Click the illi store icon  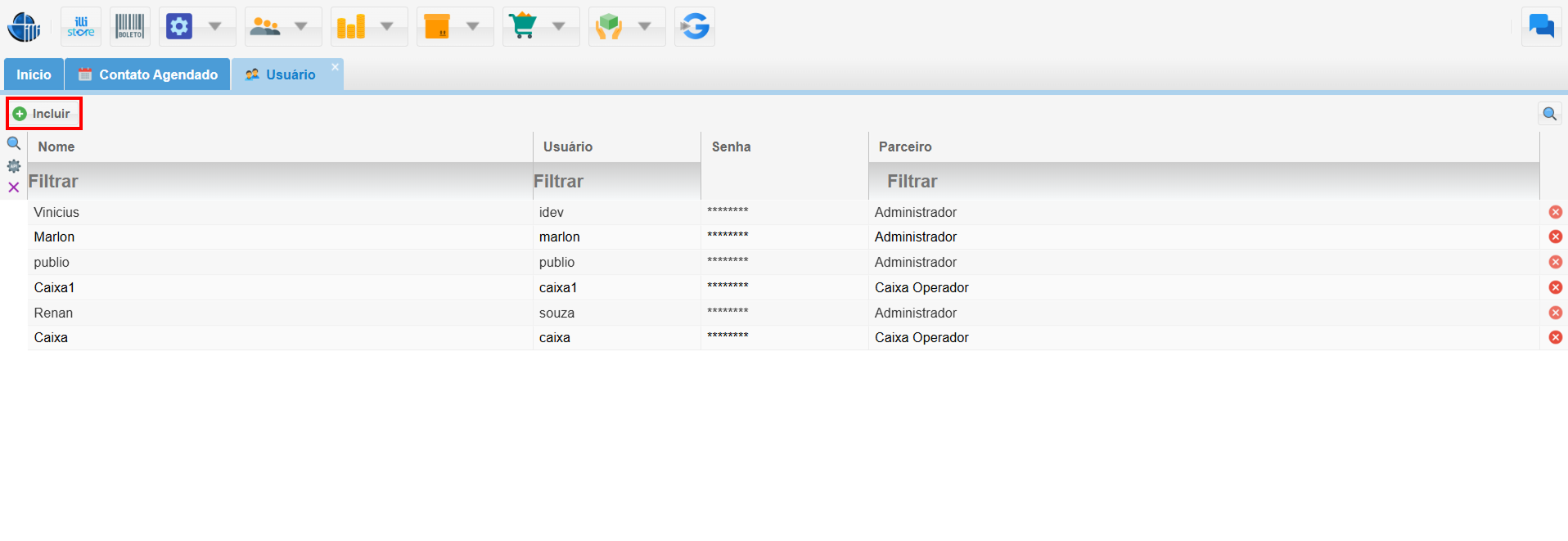click(x=81, y=27)
